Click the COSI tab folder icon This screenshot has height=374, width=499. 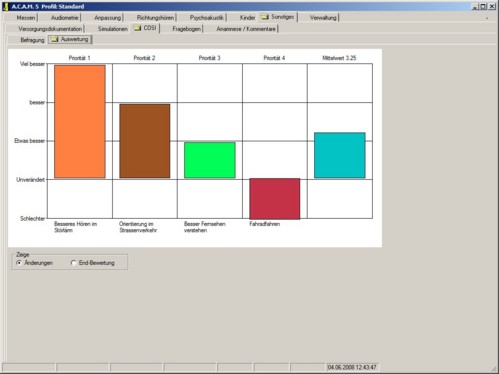137,28
